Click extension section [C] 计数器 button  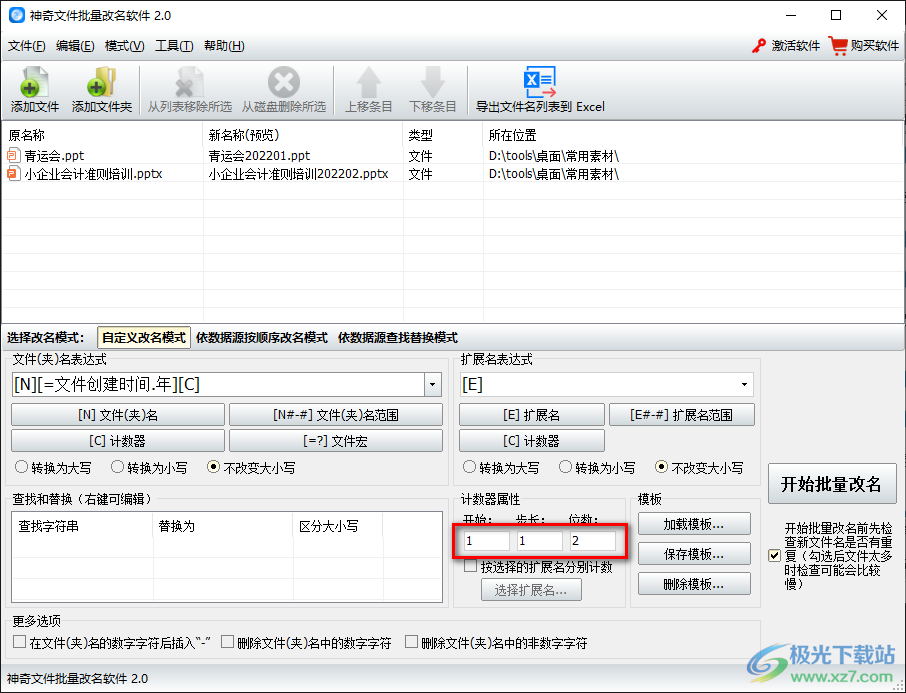(532, 440)
